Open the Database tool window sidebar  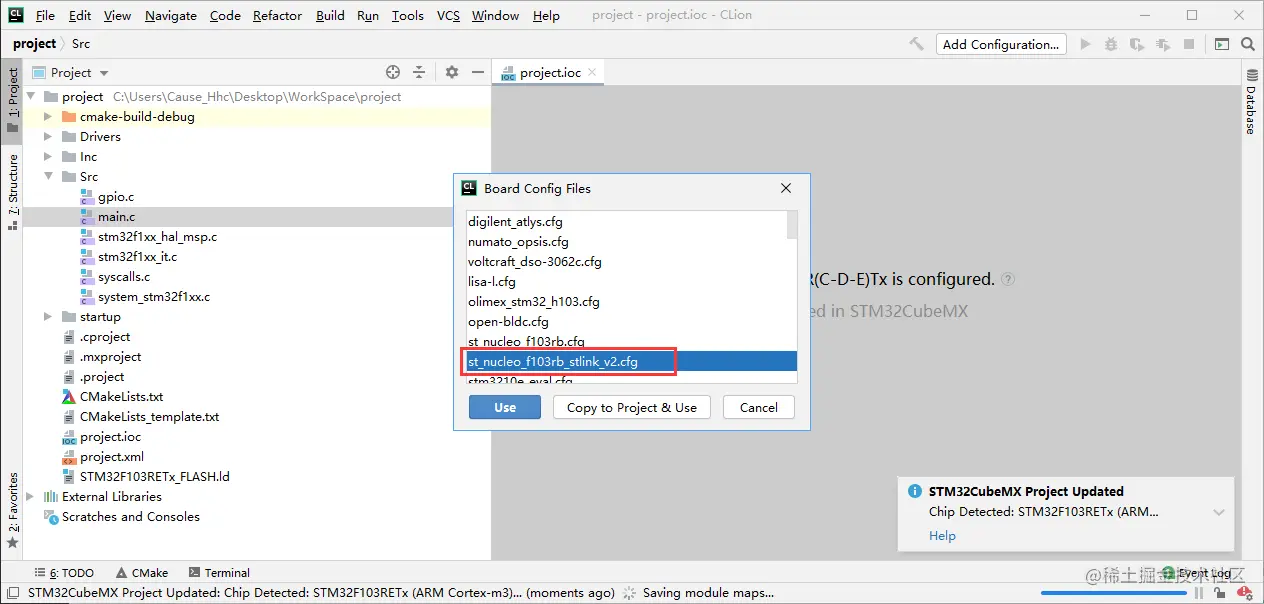click(1250, 102)
